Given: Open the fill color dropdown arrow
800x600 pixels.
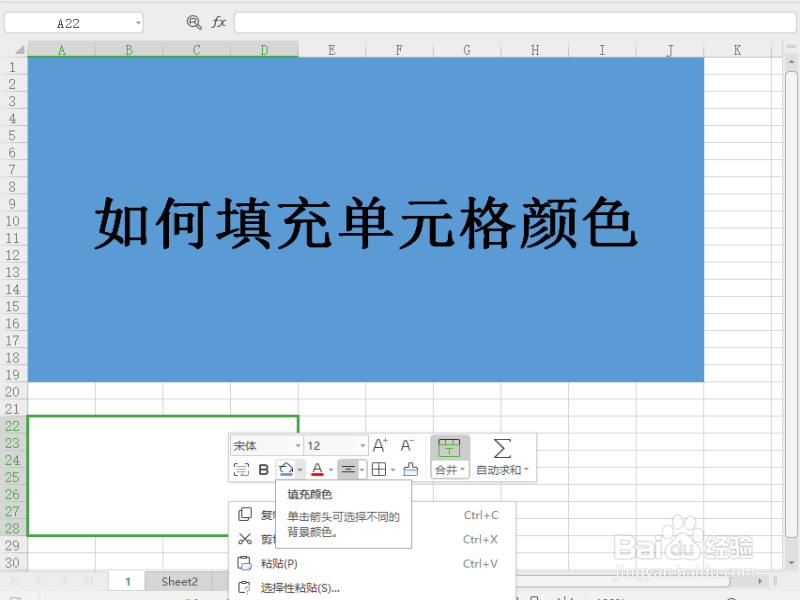Looking at the screenshot, I should click(x=300, y=469).
